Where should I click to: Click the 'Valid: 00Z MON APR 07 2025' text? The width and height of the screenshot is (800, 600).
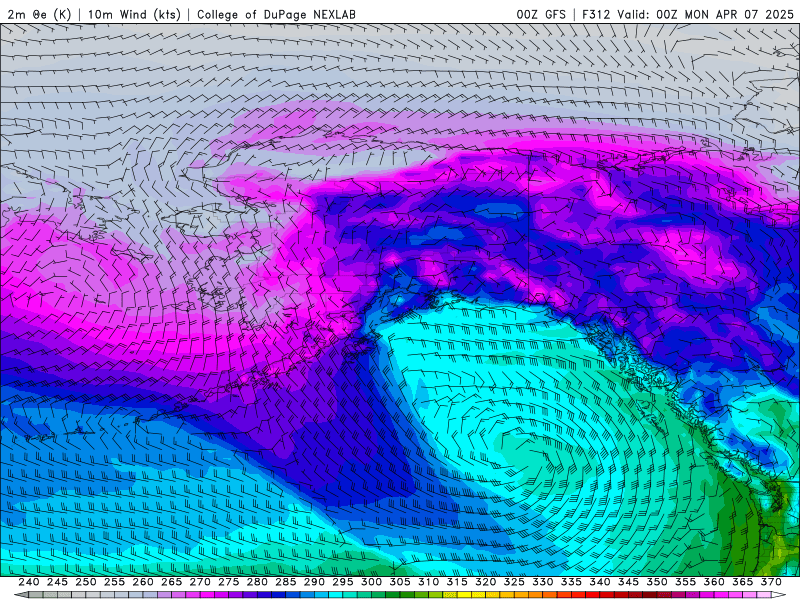click(706, 14)
